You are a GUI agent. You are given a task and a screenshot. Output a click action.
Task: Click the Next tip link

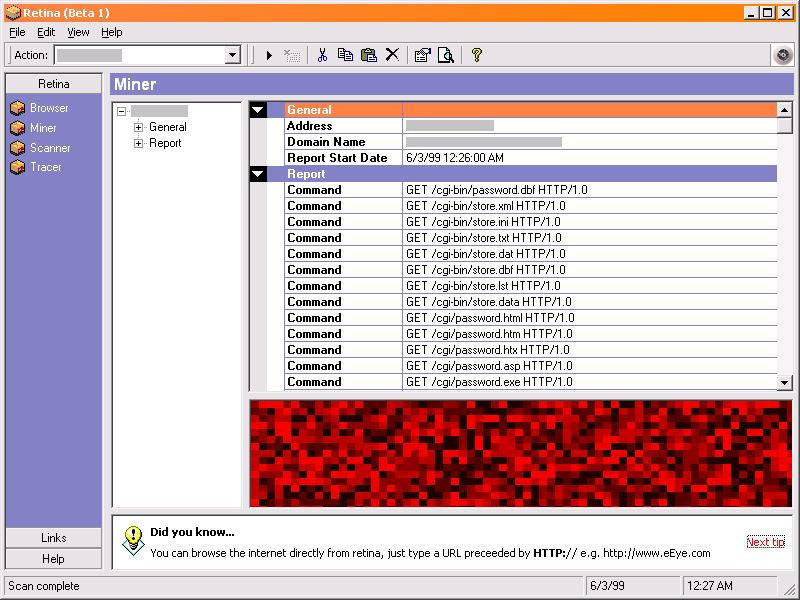[x=765, y=542]
